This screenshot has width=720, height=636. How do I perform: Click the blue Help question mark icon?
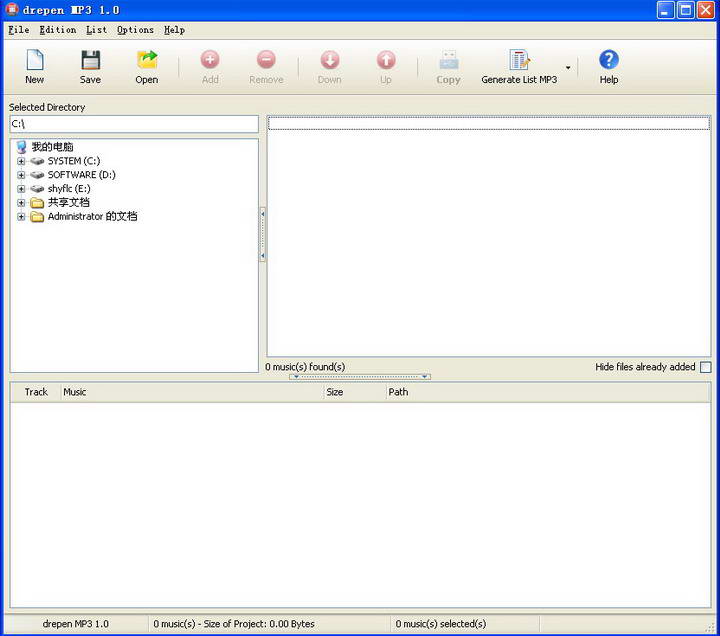tap(609, 60)
